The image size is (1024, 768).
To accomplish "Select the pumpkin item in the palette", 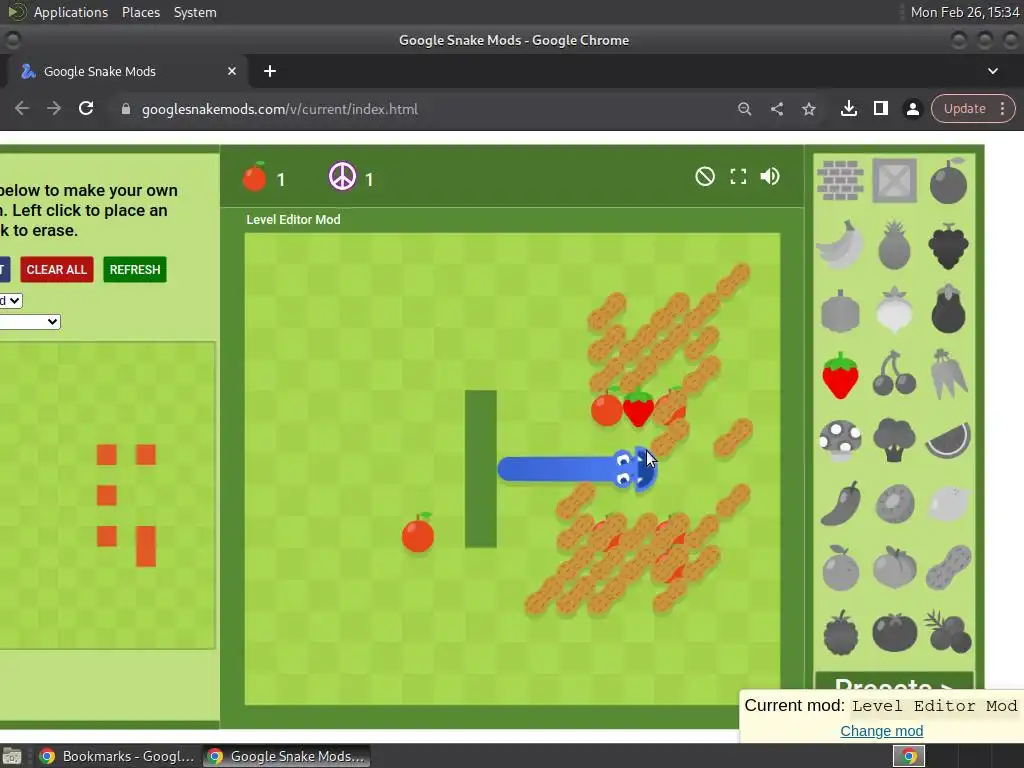I will 840,311.
